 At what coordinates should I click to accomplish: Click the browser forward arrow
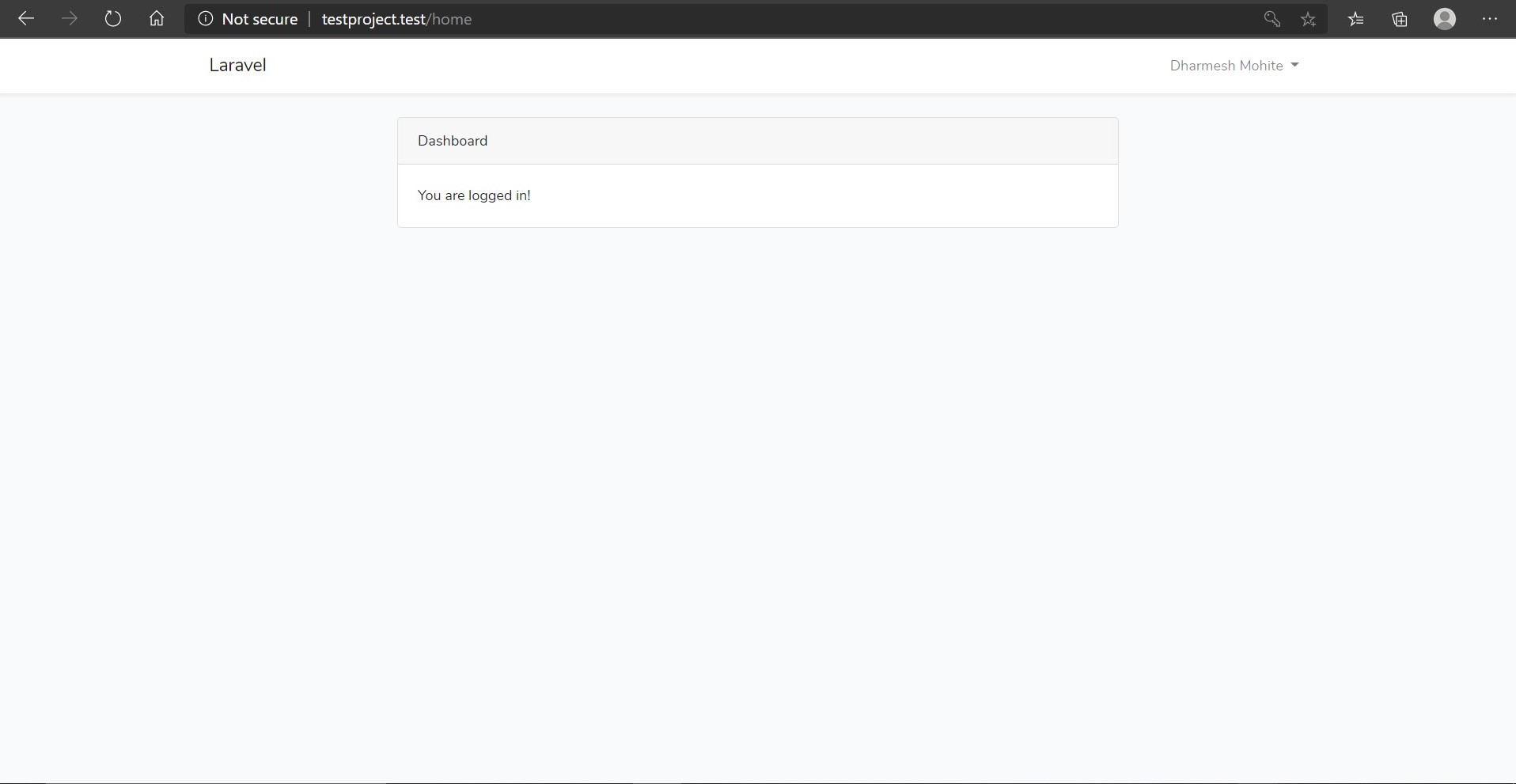click(x=70, y=19)
